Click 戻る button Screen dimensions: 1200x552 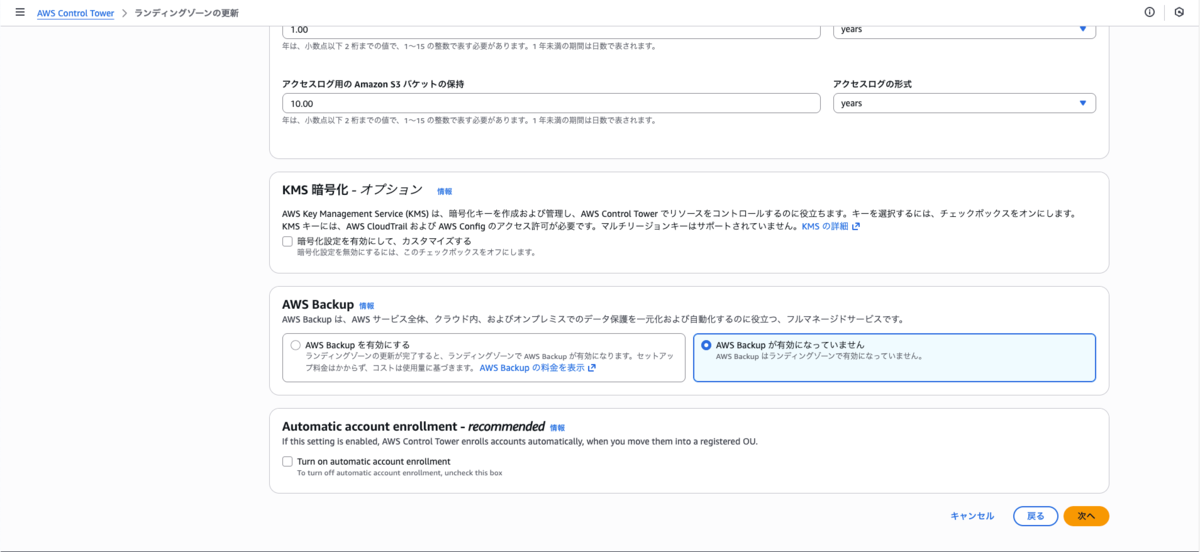click(x=1035, y=516)
